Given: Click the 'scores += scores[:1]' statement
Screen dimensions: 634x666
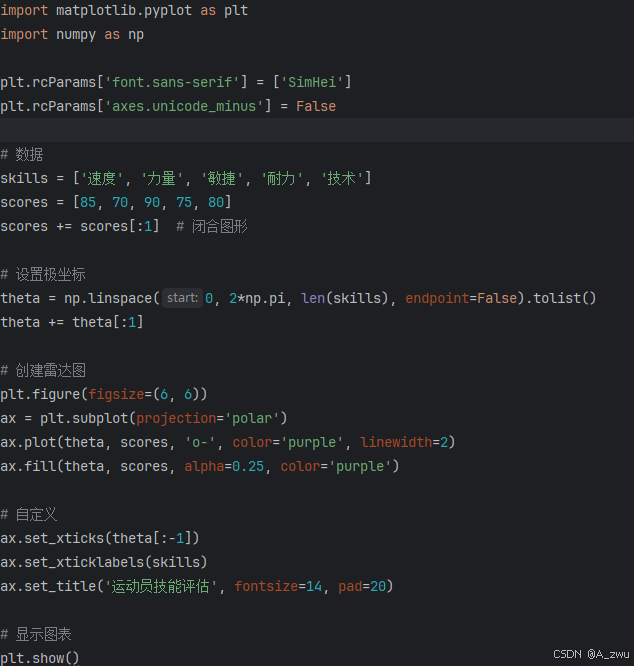Looking at the screenshot, I should [80, 226].
